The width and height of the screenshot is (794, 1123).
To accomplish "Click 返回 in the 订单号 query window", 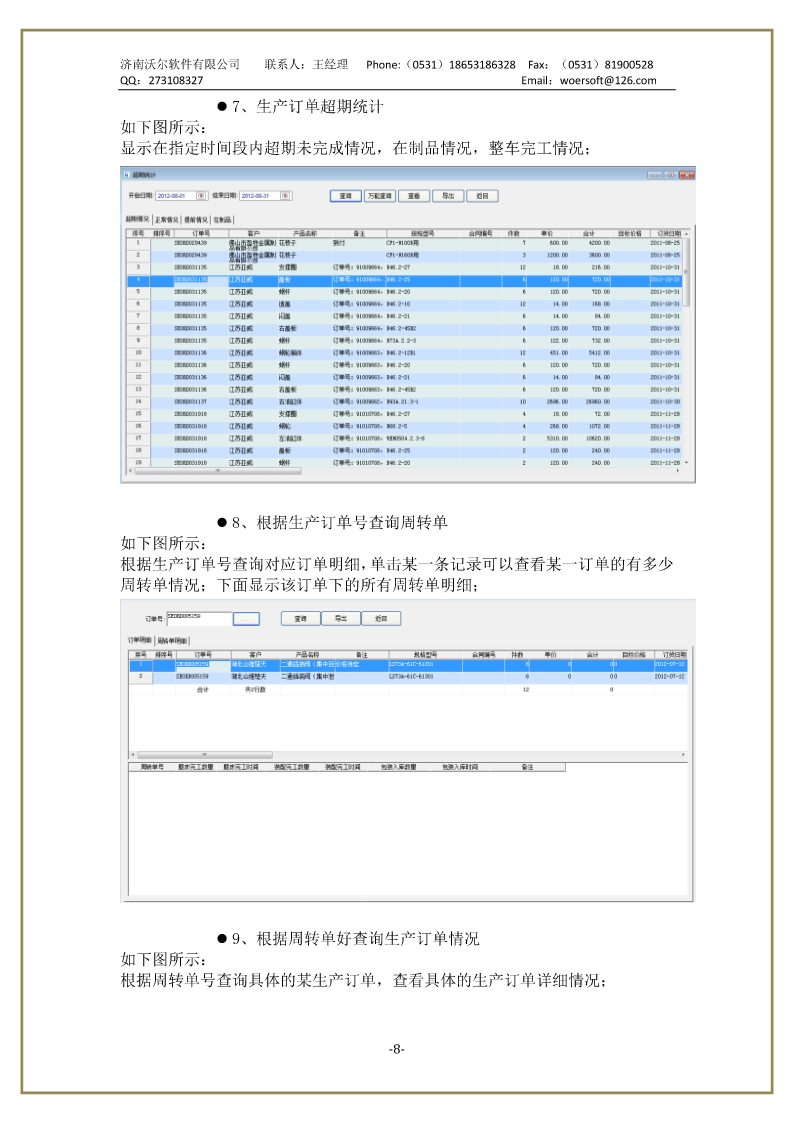I will coord(381,618).
